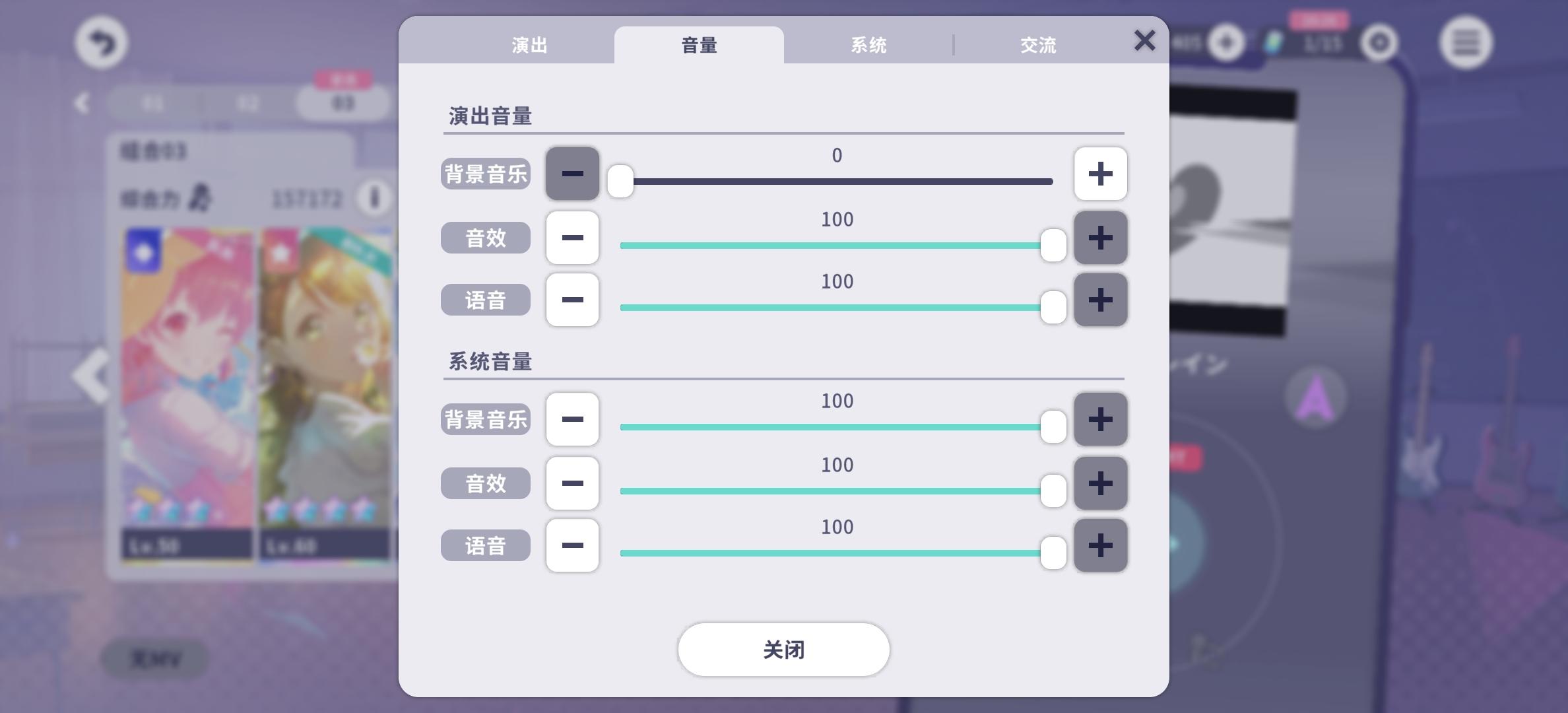The width and height of the screenshot is (1568, 713).
Task: Click the system 语音 volume slider track
Action: click(x=836, y=553)
